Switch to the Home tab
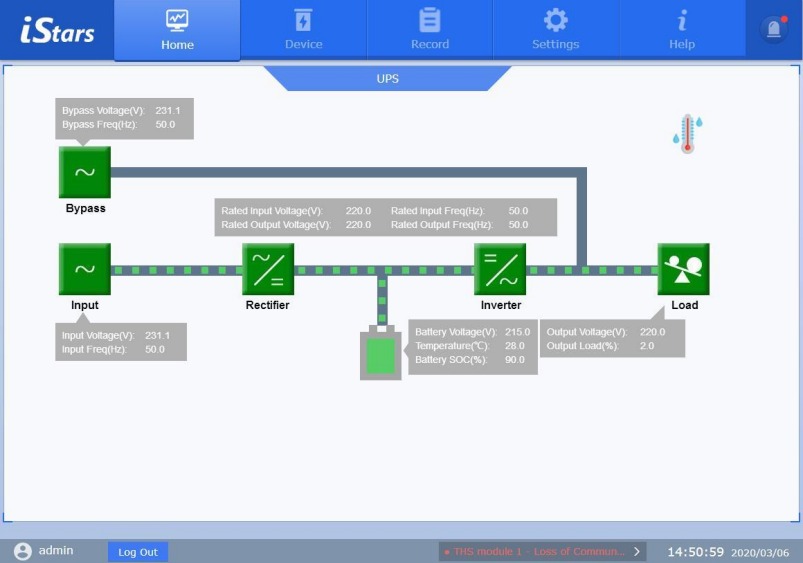Viewport: 803px width, 563px height. pos(177,30)
